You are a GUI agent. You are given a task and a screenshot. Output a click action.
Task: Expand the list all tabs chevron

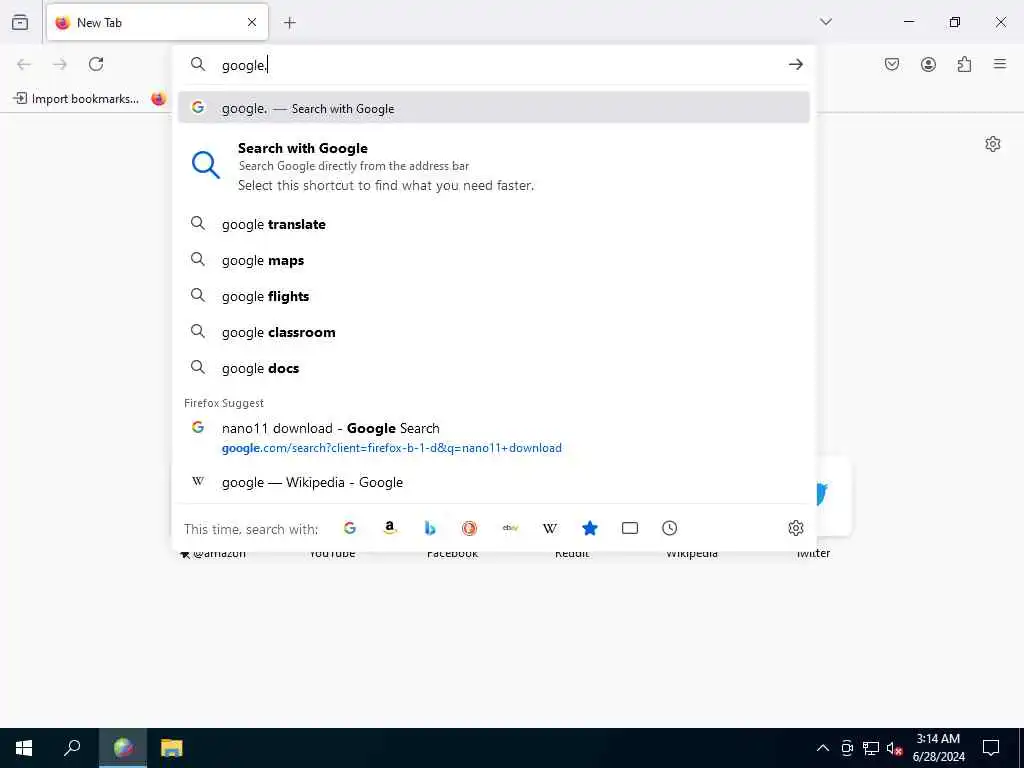(826, 22)
